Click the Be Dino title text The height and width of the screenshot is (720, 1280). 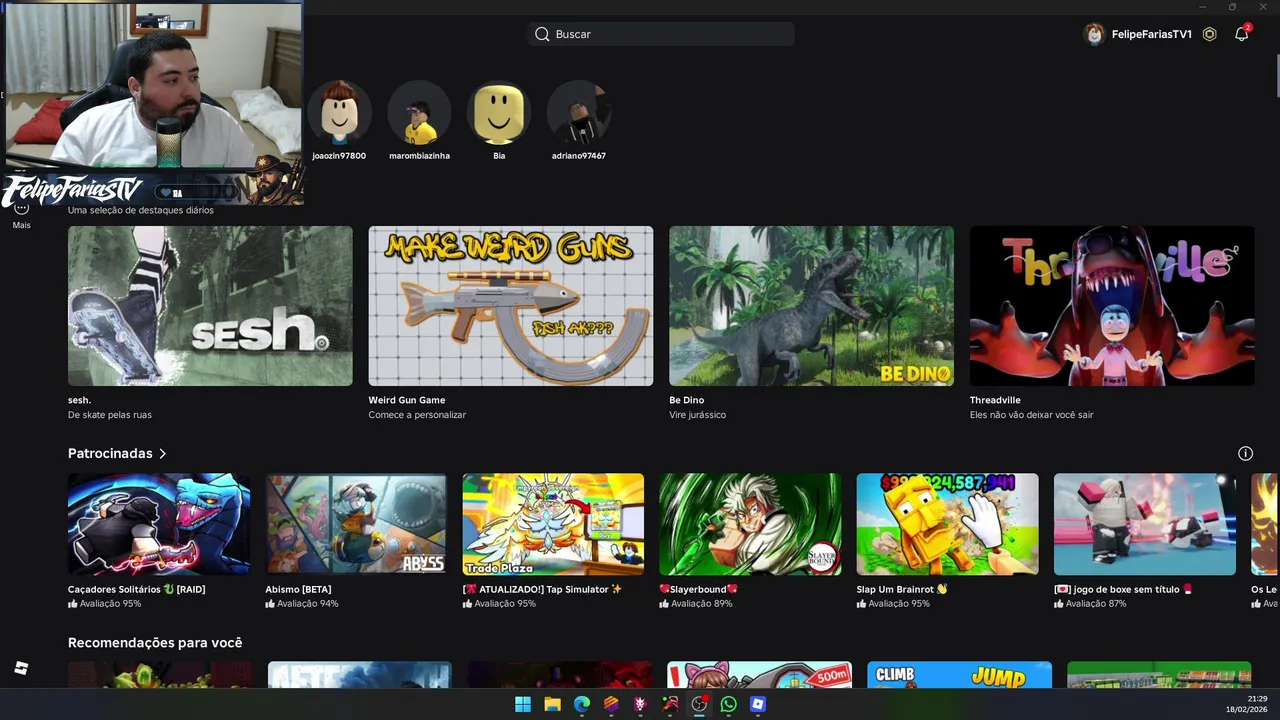pyautogui.click(x=687, y=400)
